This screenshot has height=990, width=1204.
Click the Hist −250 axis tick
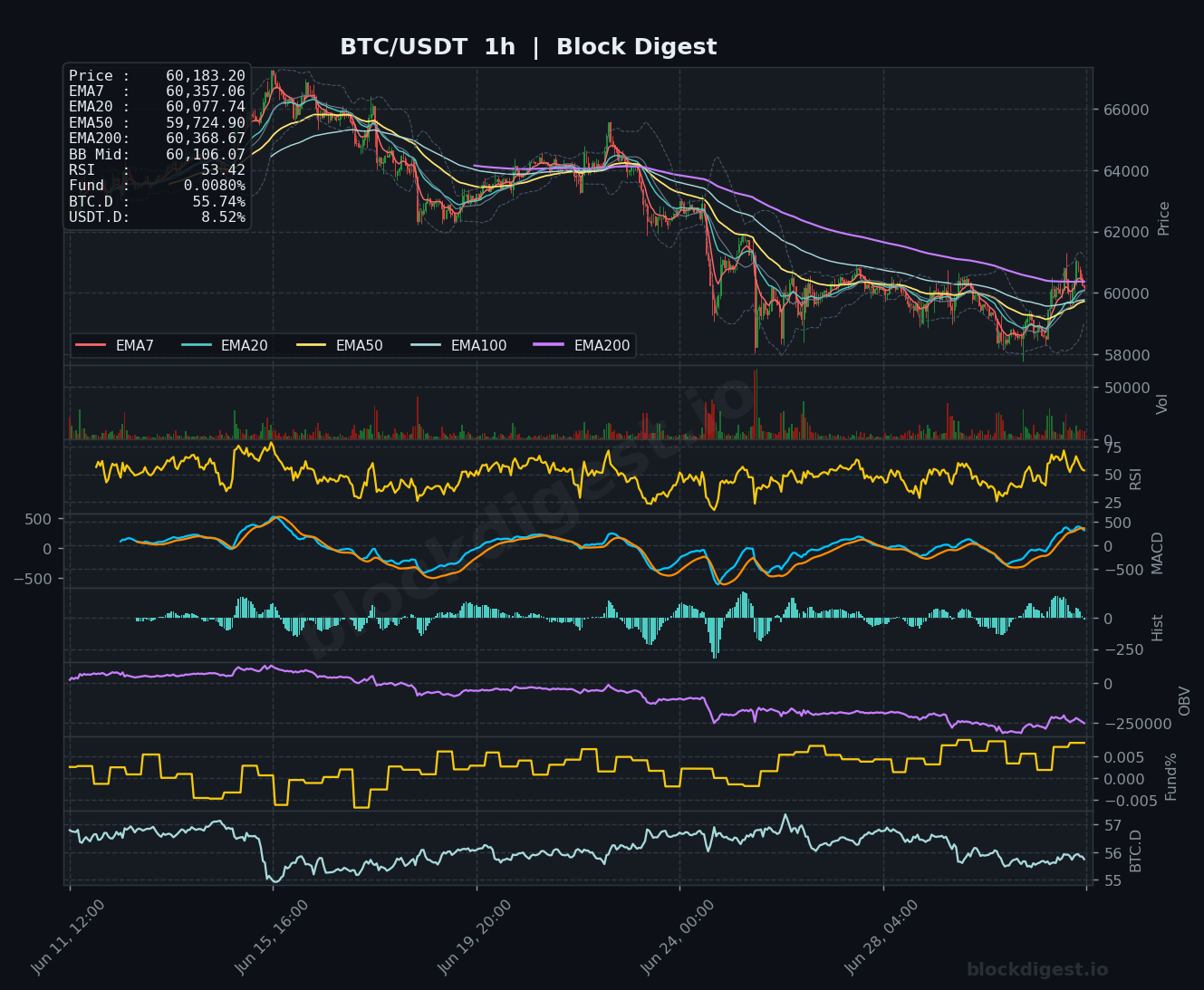(x=1122, y=650)
